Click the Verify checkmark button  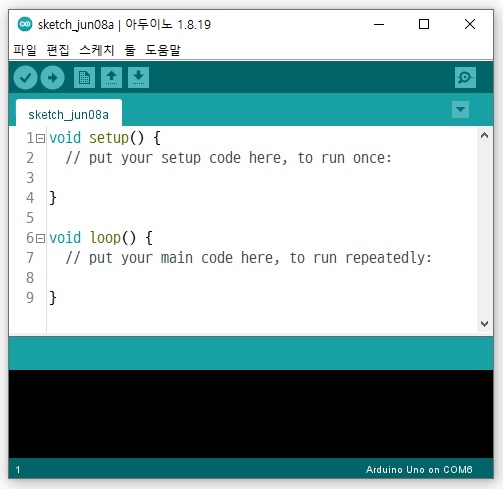coord(25,78)
